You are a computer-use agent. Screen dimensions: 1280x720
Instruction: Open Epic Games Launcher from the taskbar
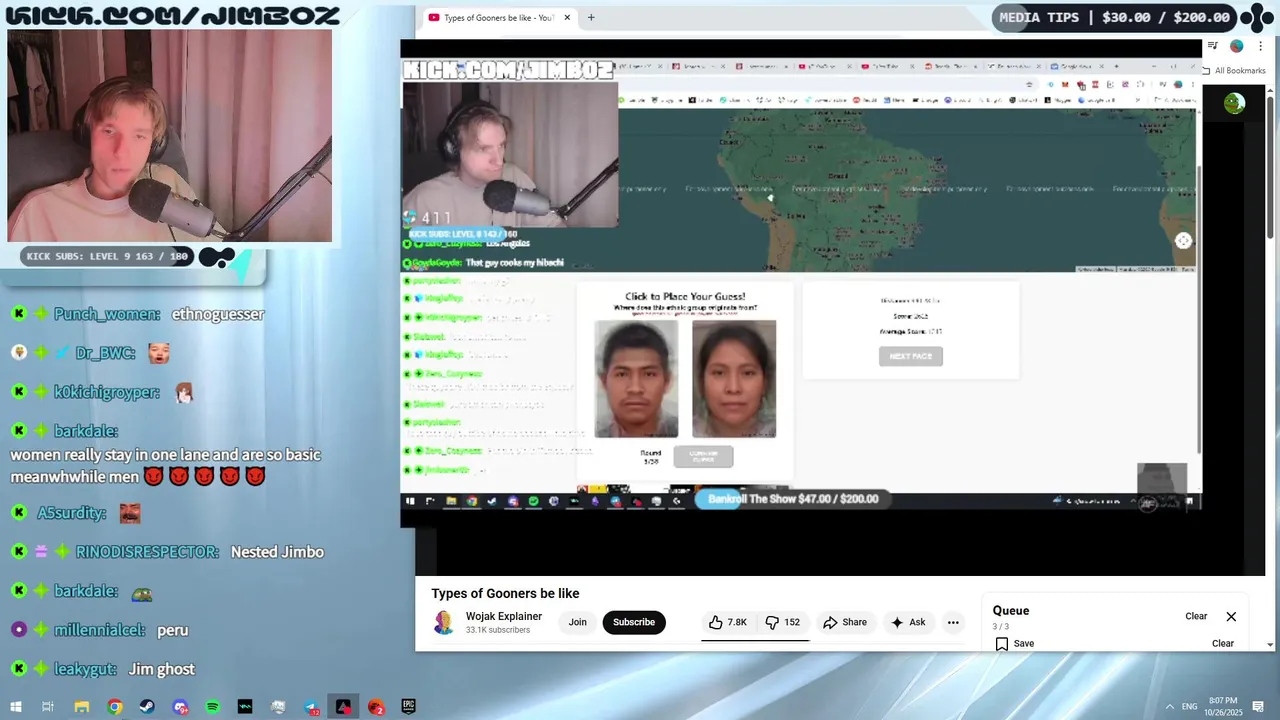click(409, 707)
